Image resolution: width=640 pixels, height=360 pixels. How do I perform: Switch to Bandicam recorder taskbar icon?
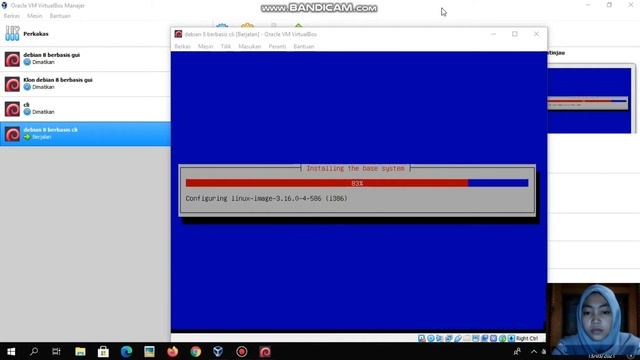(242, 351)
